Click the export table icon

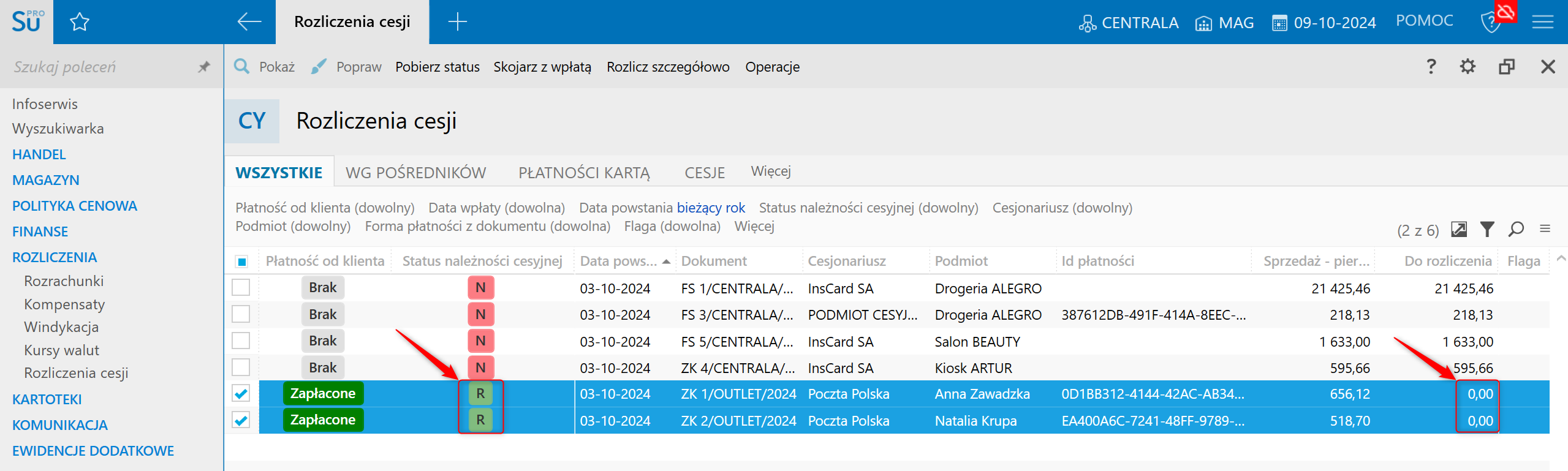coord(1459,229)
